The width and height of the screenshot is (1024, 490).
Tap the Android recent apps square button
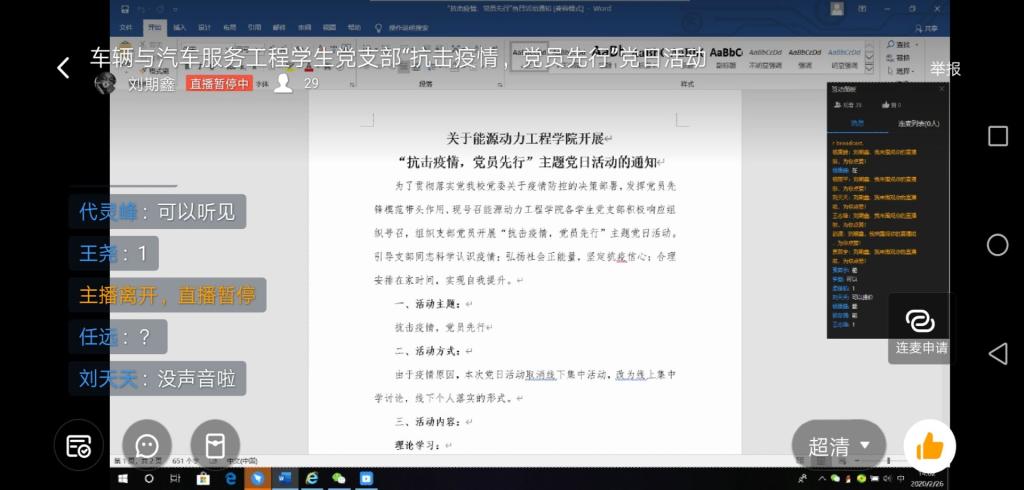click(997, 136)
